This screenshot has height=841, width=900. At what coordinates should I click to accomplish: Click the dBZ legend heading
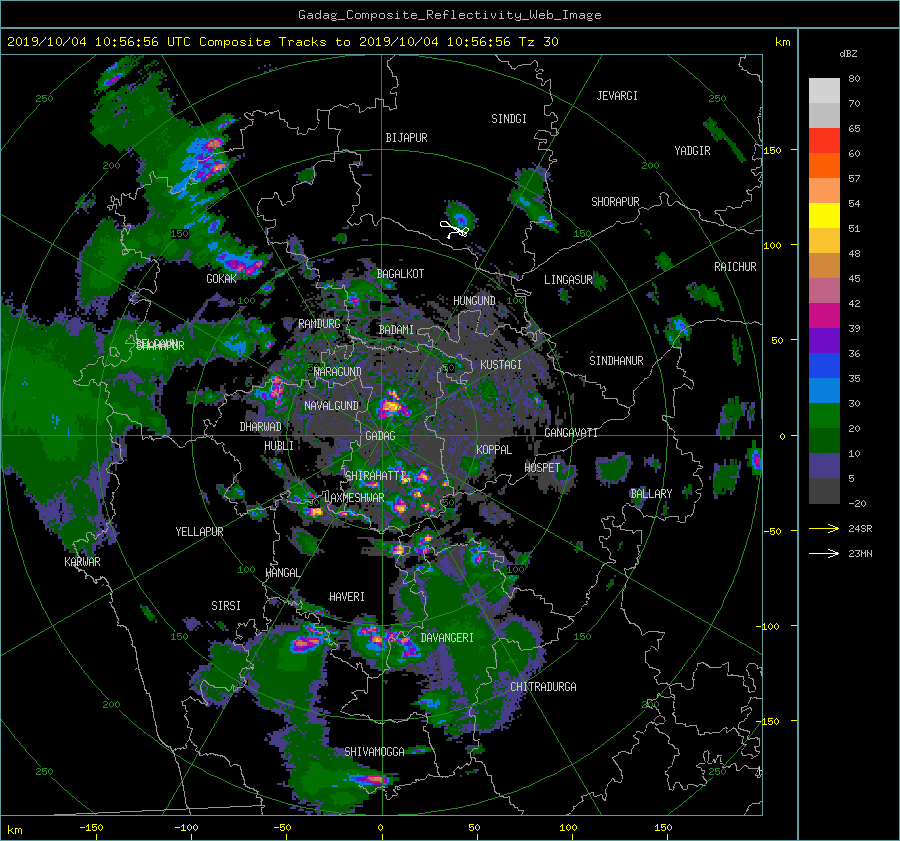(x=848, y=54)
